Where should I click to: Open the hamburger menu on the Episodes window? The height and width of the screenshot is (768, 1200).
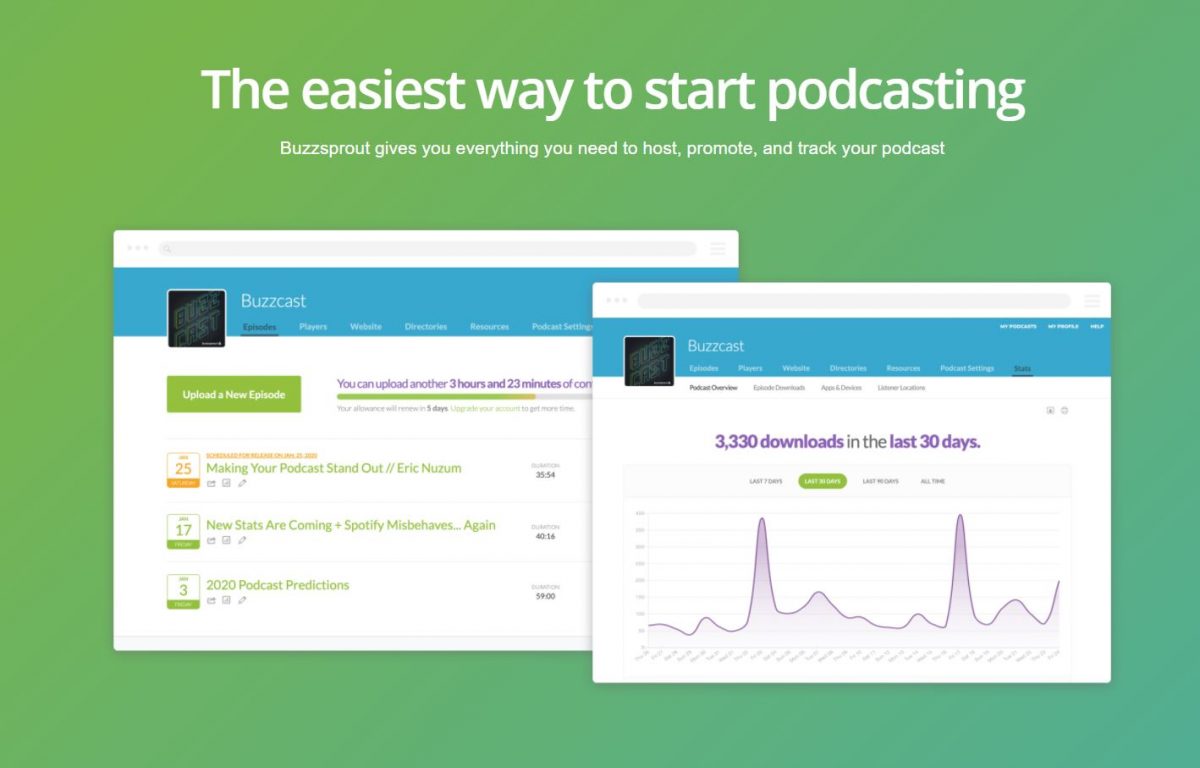tap(718, 248)
